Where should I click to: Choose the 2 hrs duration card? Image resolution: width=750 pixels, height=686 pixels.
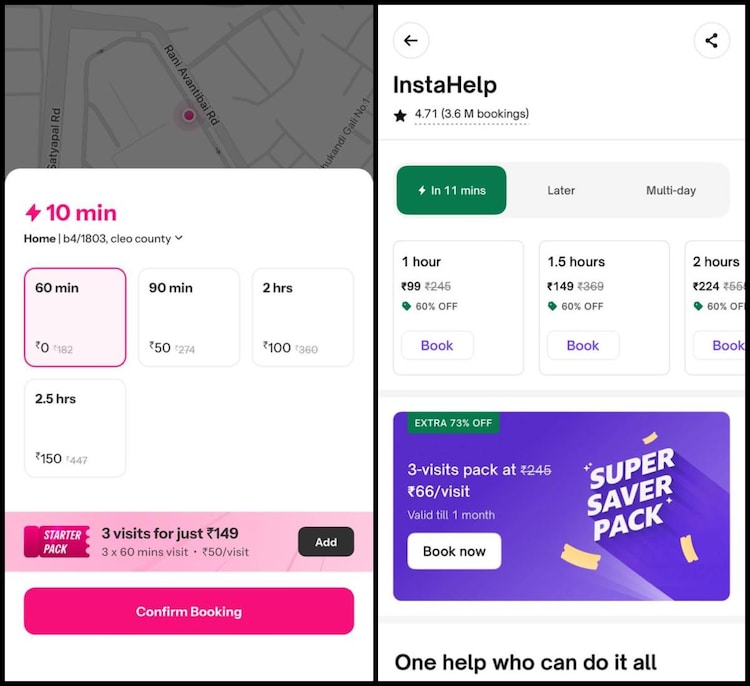[302, 317]
